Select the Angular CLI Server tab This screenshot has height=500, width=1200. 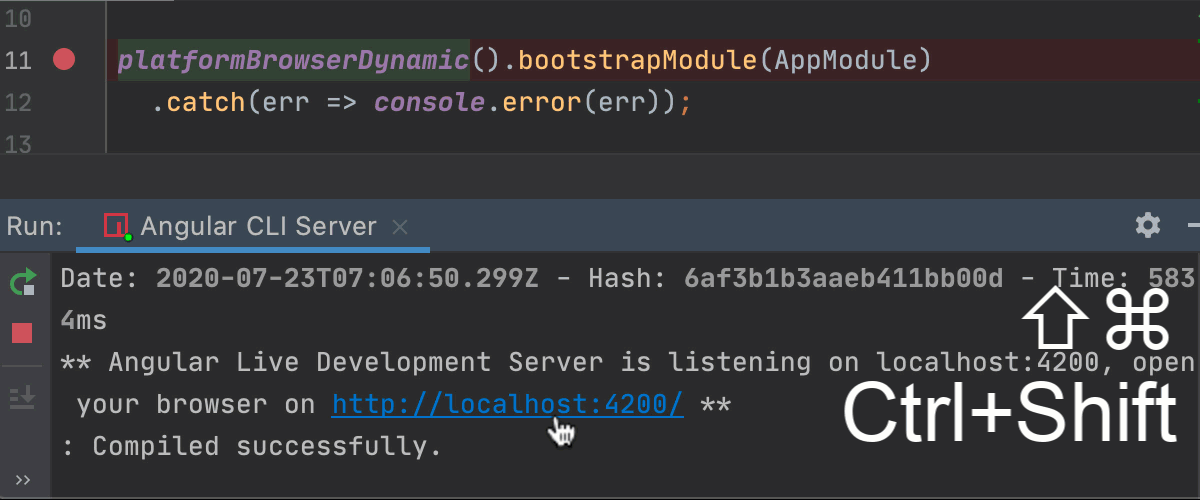click(x=258, y=226)
